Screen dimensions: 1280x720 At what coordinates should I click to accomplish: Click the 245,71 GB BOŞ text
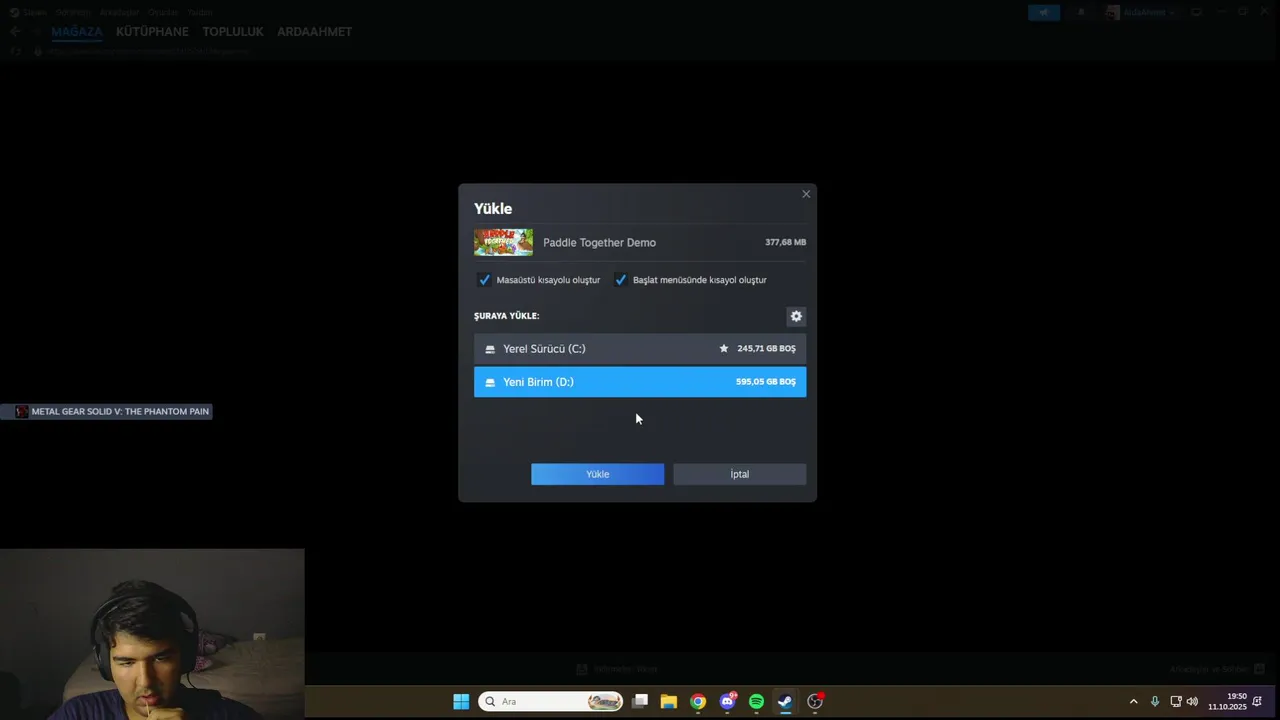[x=766, y=349]
